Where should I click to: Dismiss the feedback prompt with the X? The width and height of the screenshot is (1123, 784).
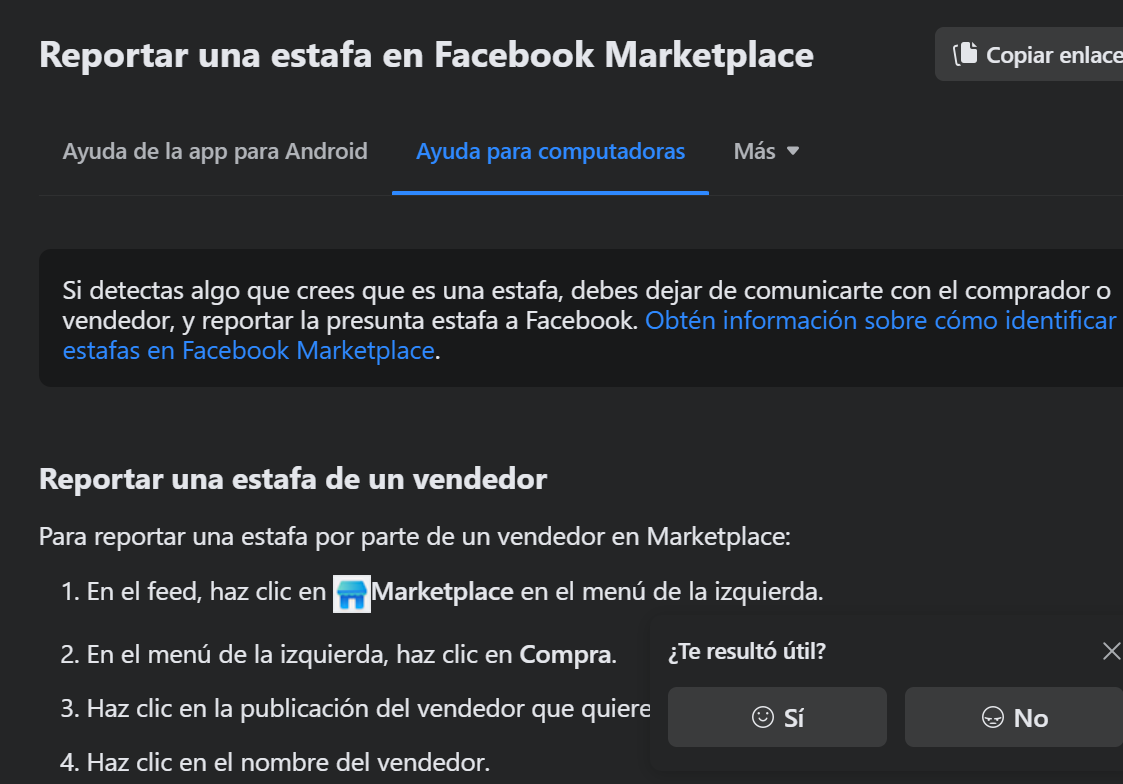pyautogui.click(x=1111, y=651)
